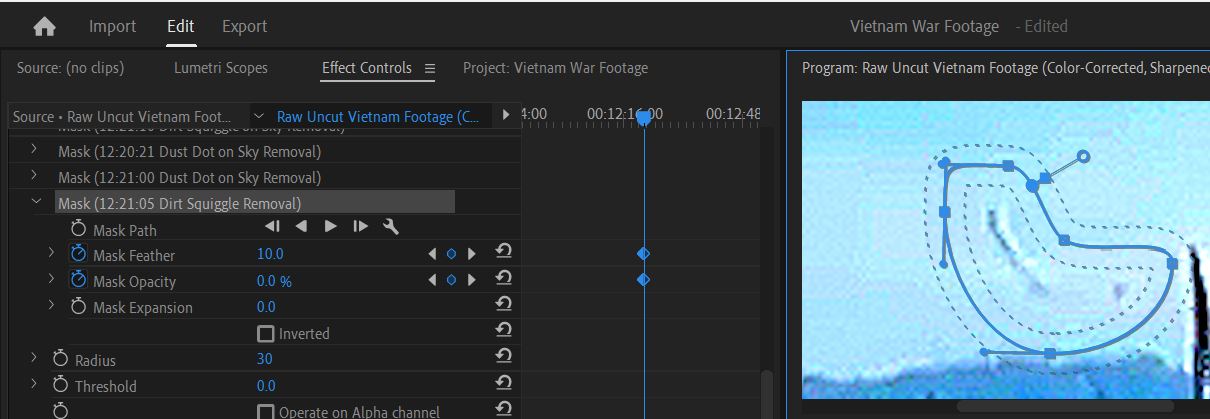Reset the Radius parameter
Viewport: 1210px width, 419px height.
point(504,356)
